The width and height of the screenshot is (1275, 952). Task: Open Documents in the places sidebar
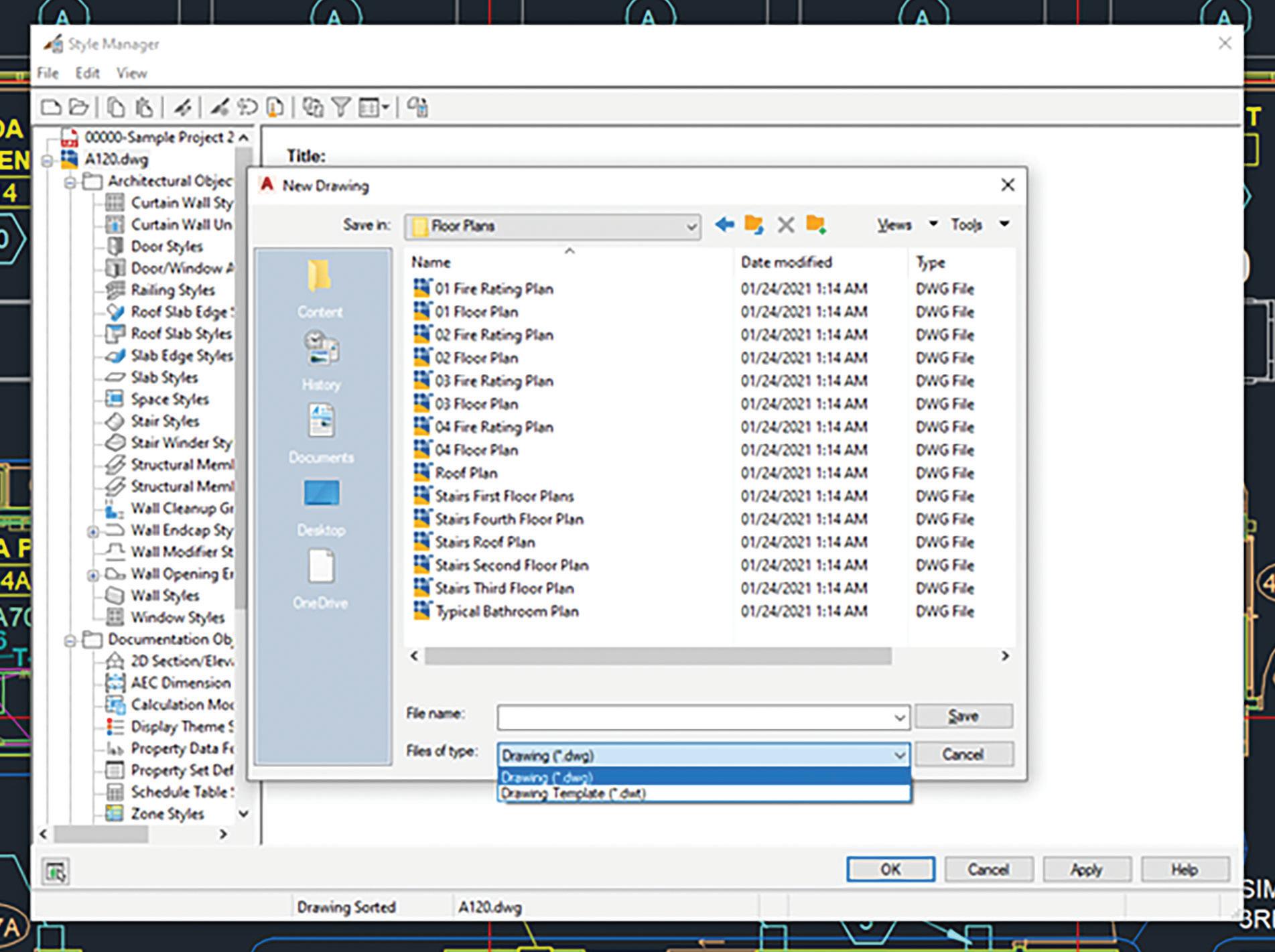click(x=321, y=433)
